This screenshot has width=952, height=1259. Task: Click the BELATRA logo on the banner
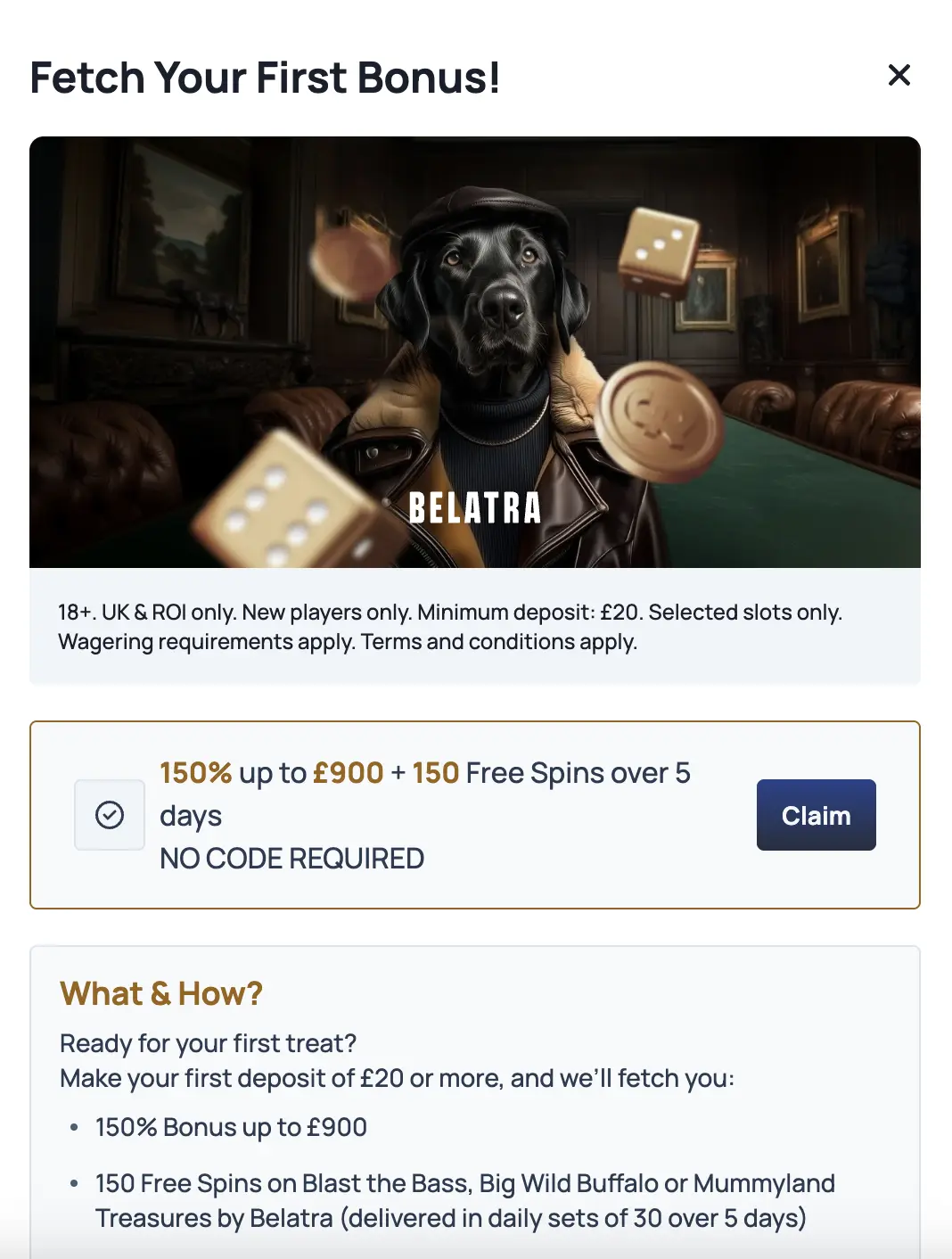474,508
